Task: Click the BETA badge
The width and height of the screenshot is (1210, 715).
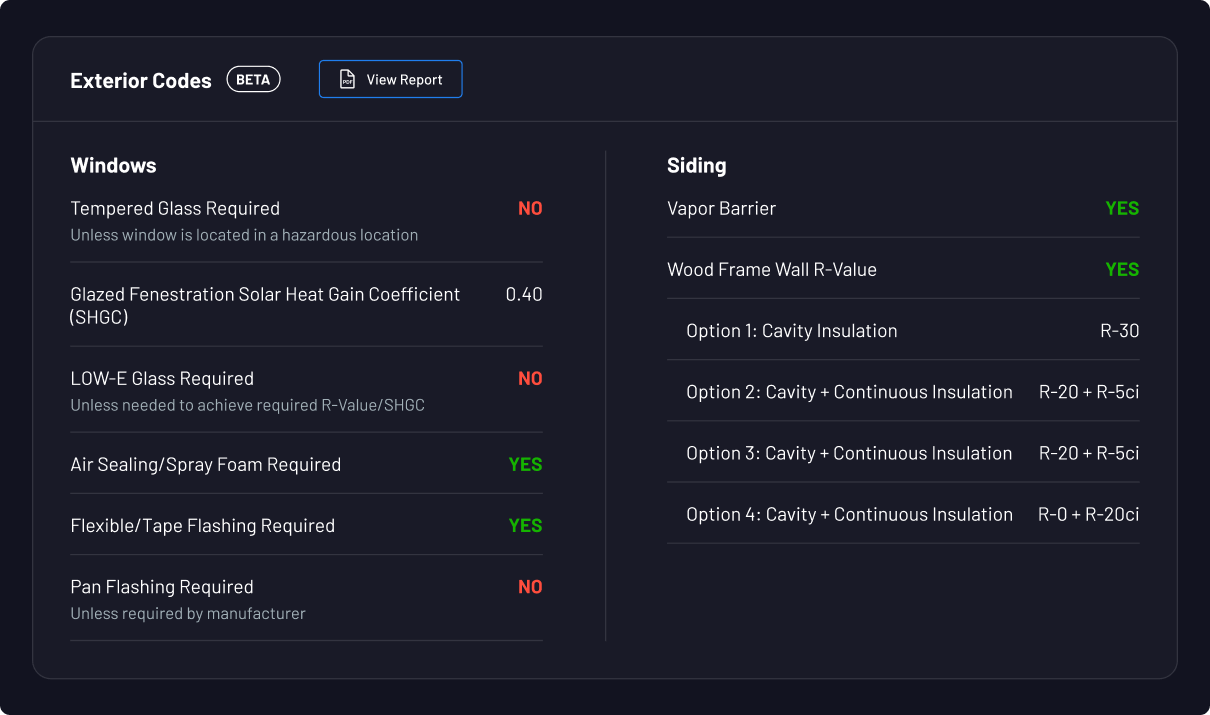Action: [253, 79]
